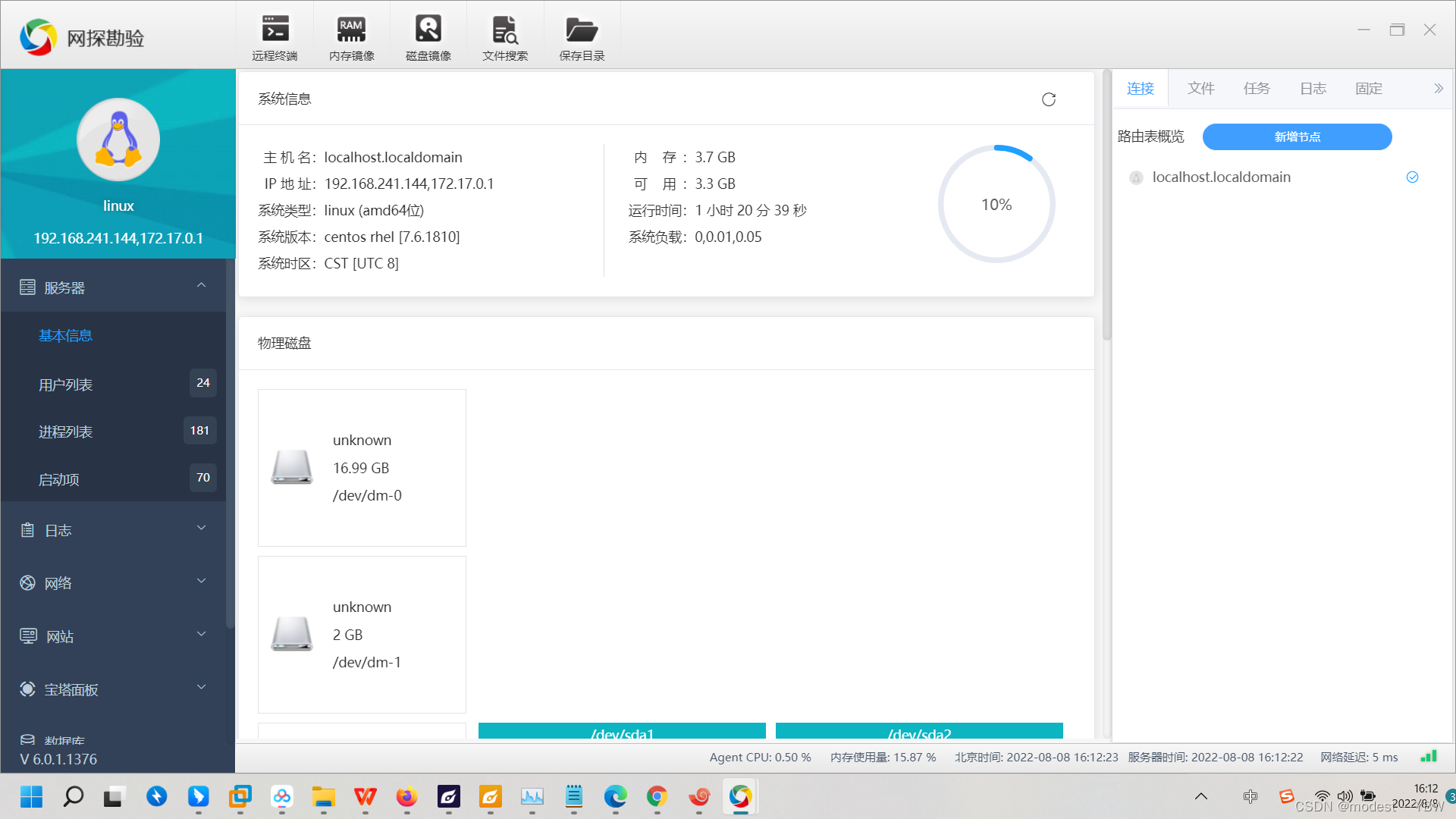Open the 用户列表 sidebar item
1456x819 pixels.
(66, 385)
